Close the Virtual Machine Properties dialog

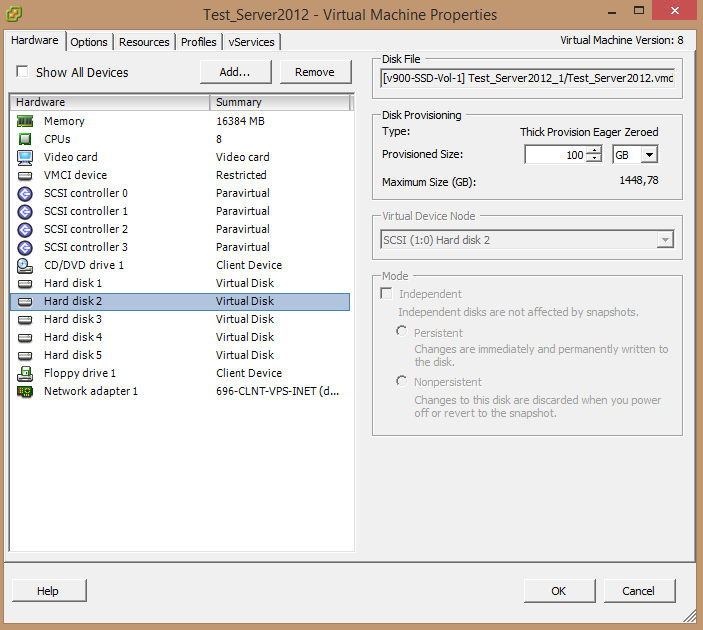[x=675, y=10]
